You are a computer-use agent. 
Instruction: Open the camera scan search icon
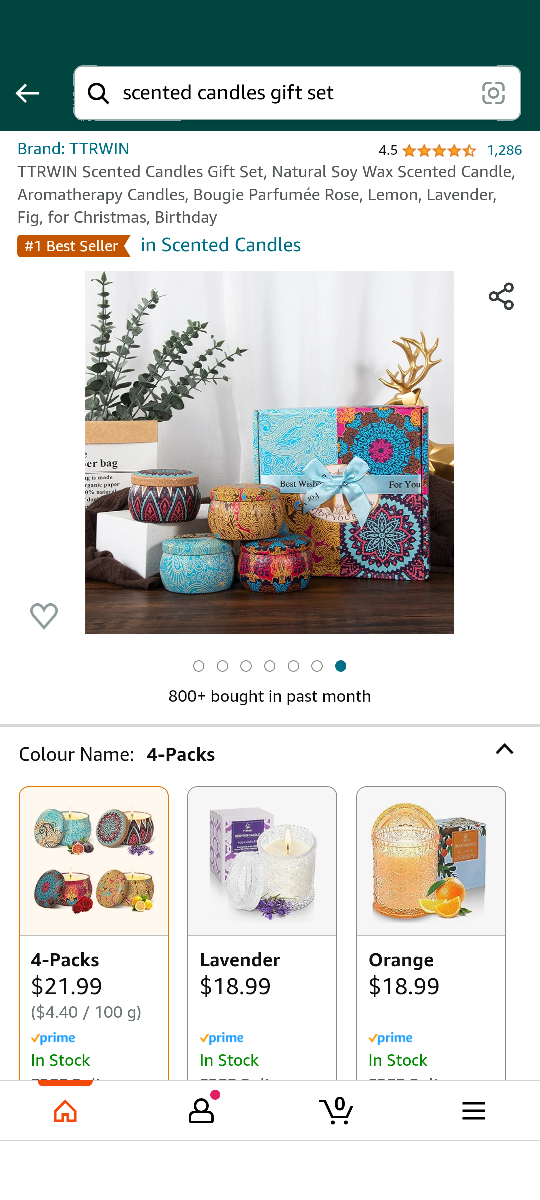point(493,93)
